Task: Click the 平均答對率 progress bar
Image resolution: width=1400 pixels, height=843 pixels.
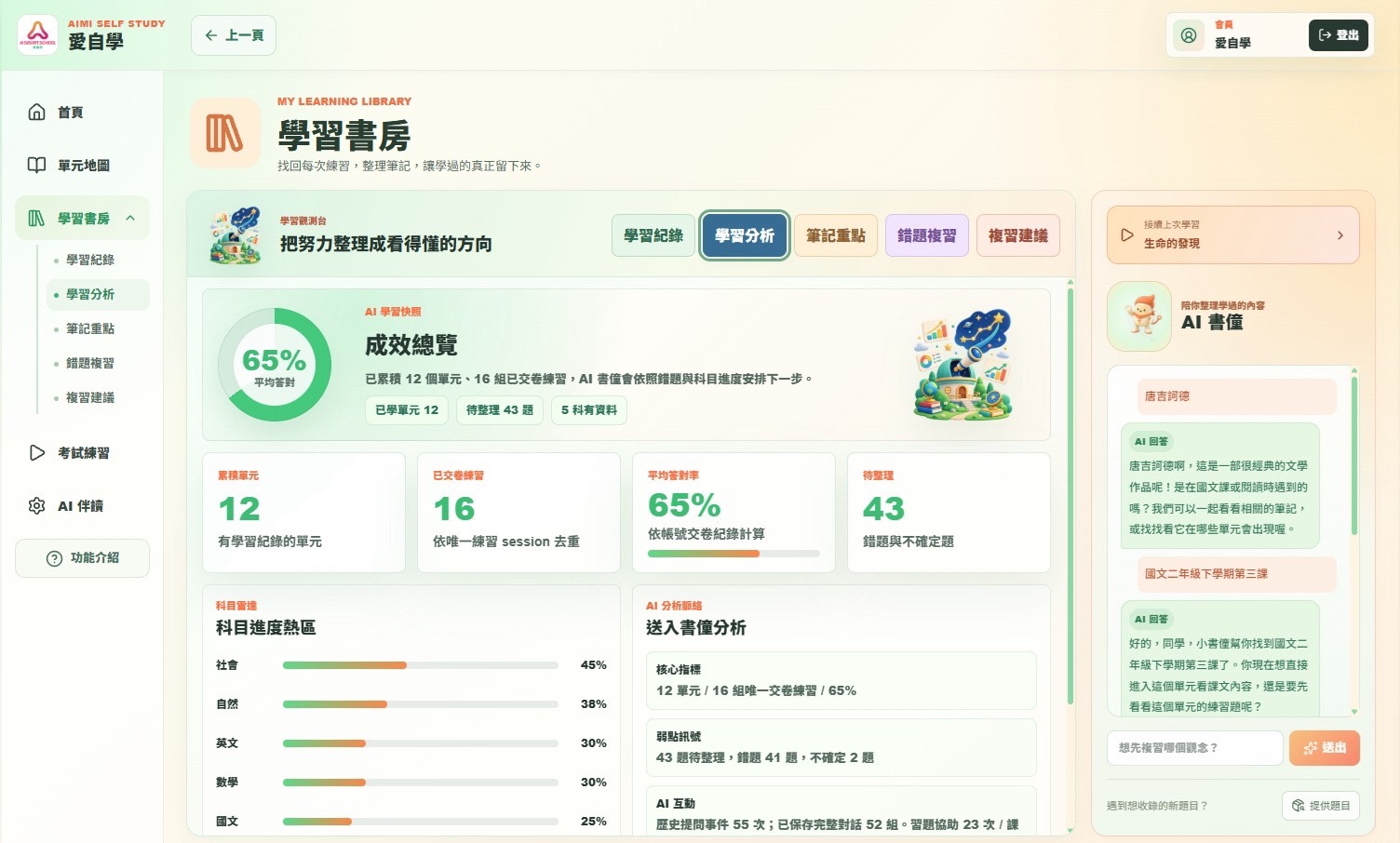Action: pyautogui.click(x=734, y=554)
